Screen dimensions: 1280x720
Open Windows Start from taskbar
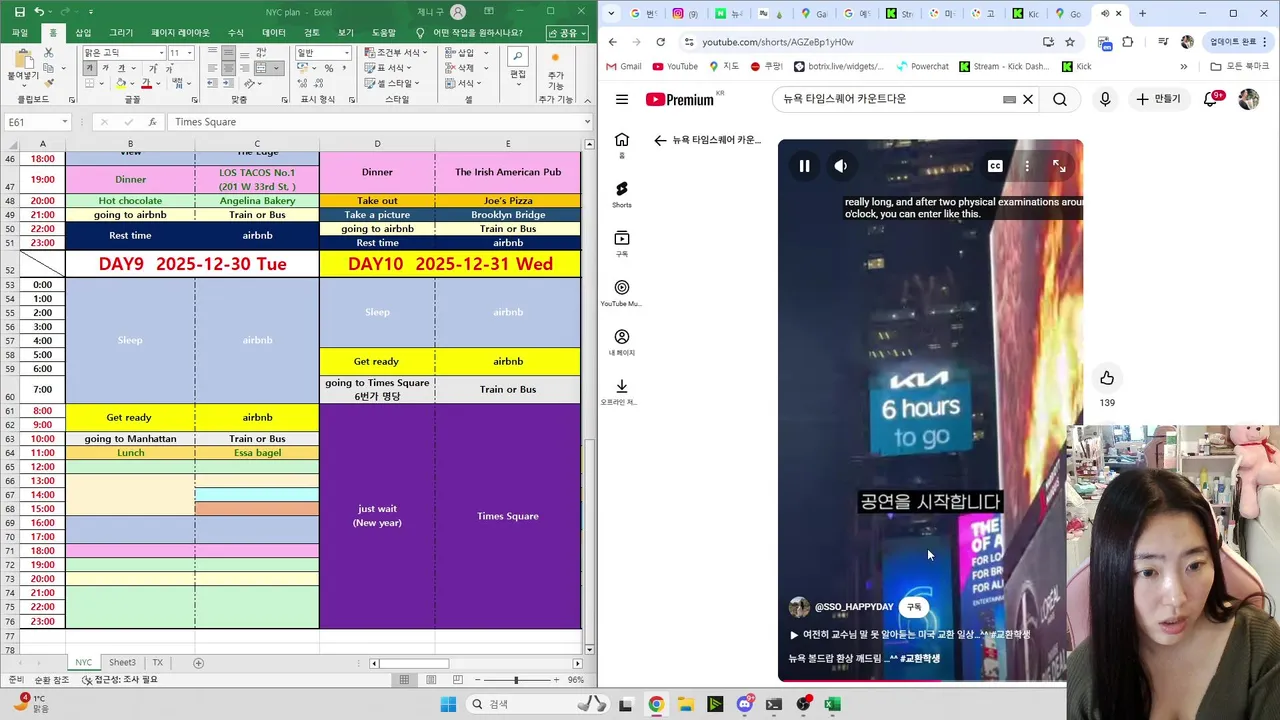tap(448, 704)
